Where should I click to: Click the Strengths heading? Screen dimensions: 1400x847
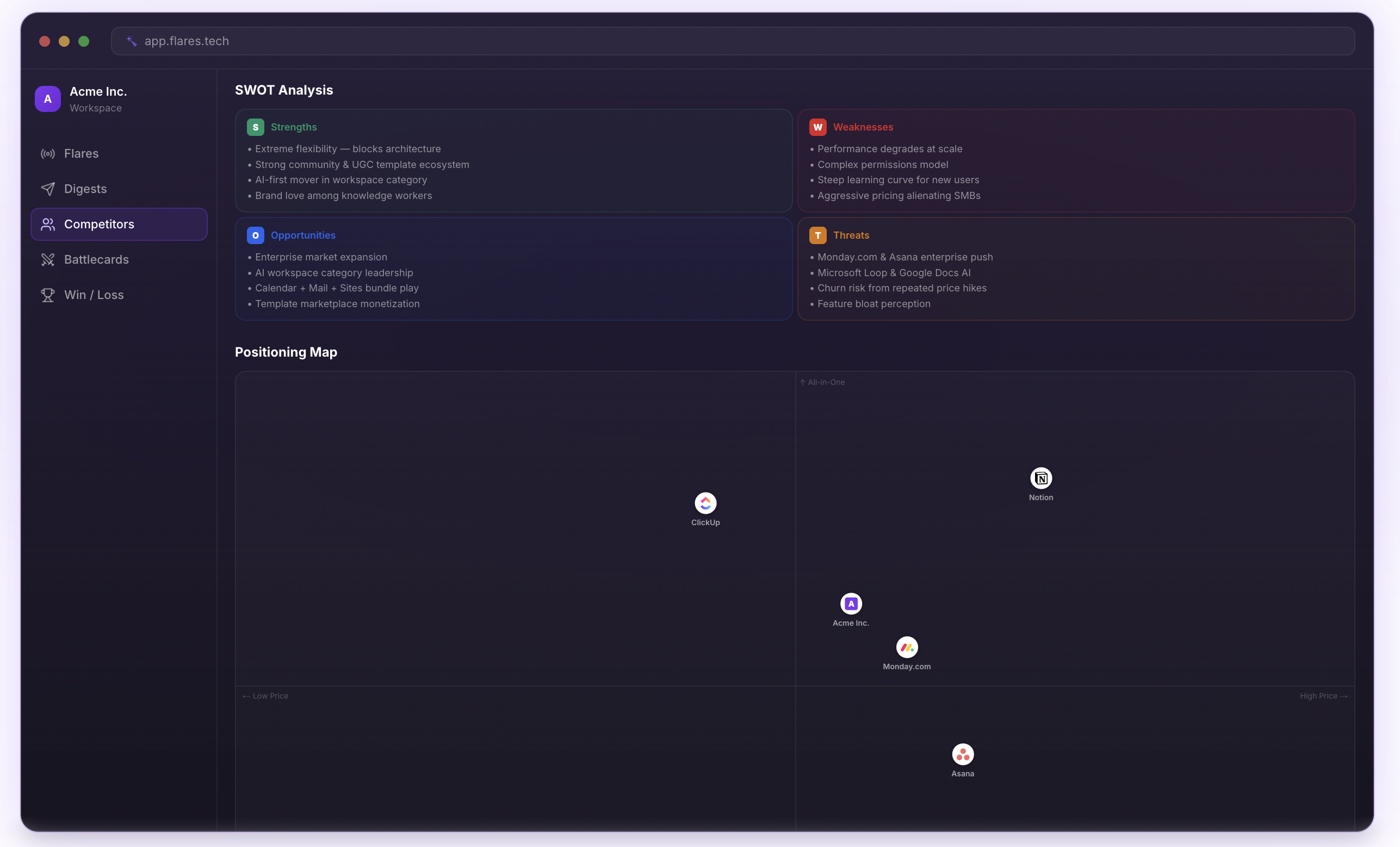[x=293, y=127]
